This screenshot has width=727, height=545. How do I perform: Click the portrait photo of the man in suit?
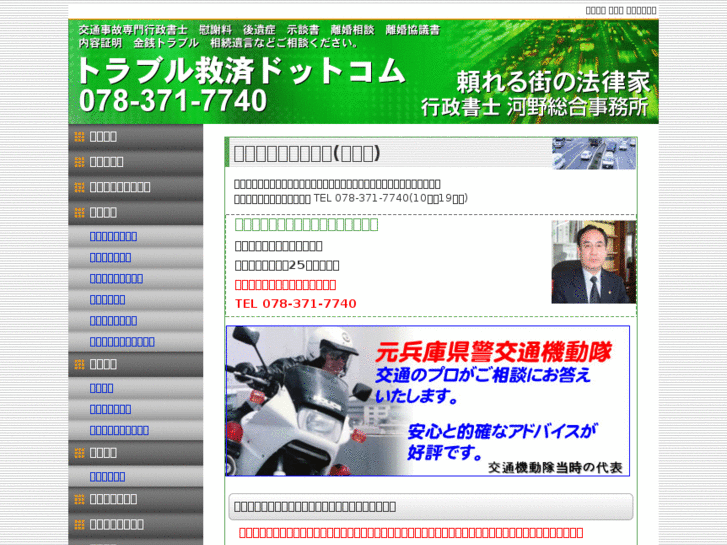pyautogui.click(x=593, y=262)
